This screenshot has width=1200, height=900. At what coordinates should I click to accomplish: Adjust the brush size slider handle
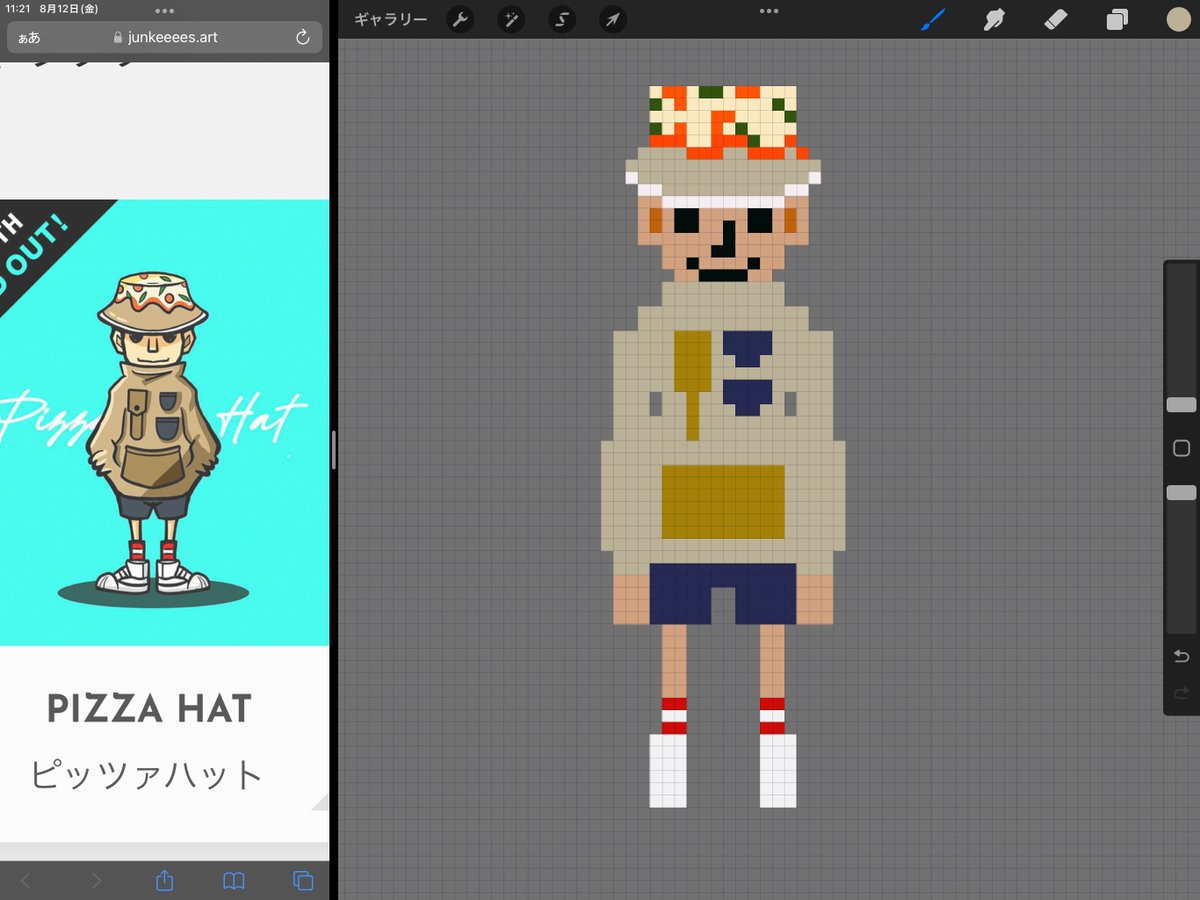[1181, 404]
